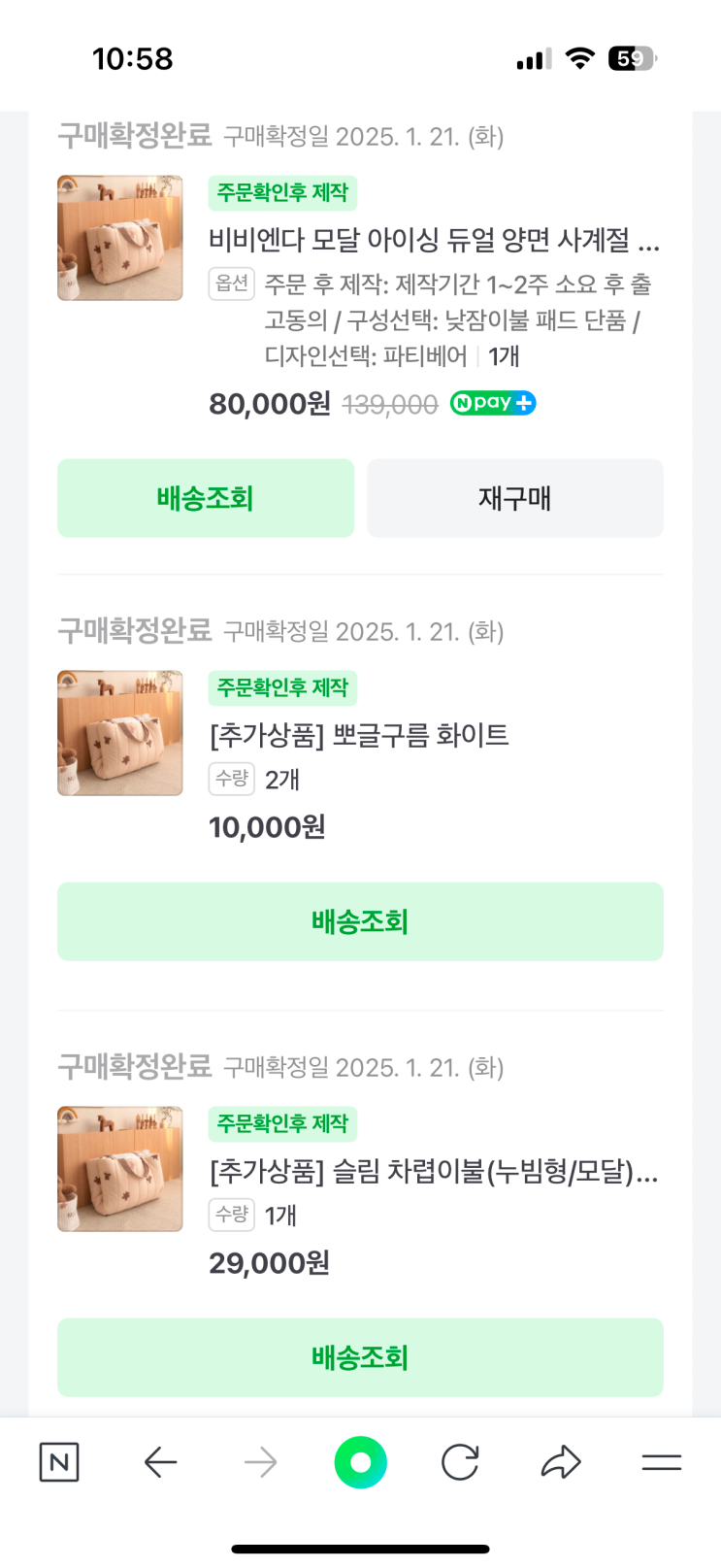Tap the battery indicator in status bar

point(632,59)
